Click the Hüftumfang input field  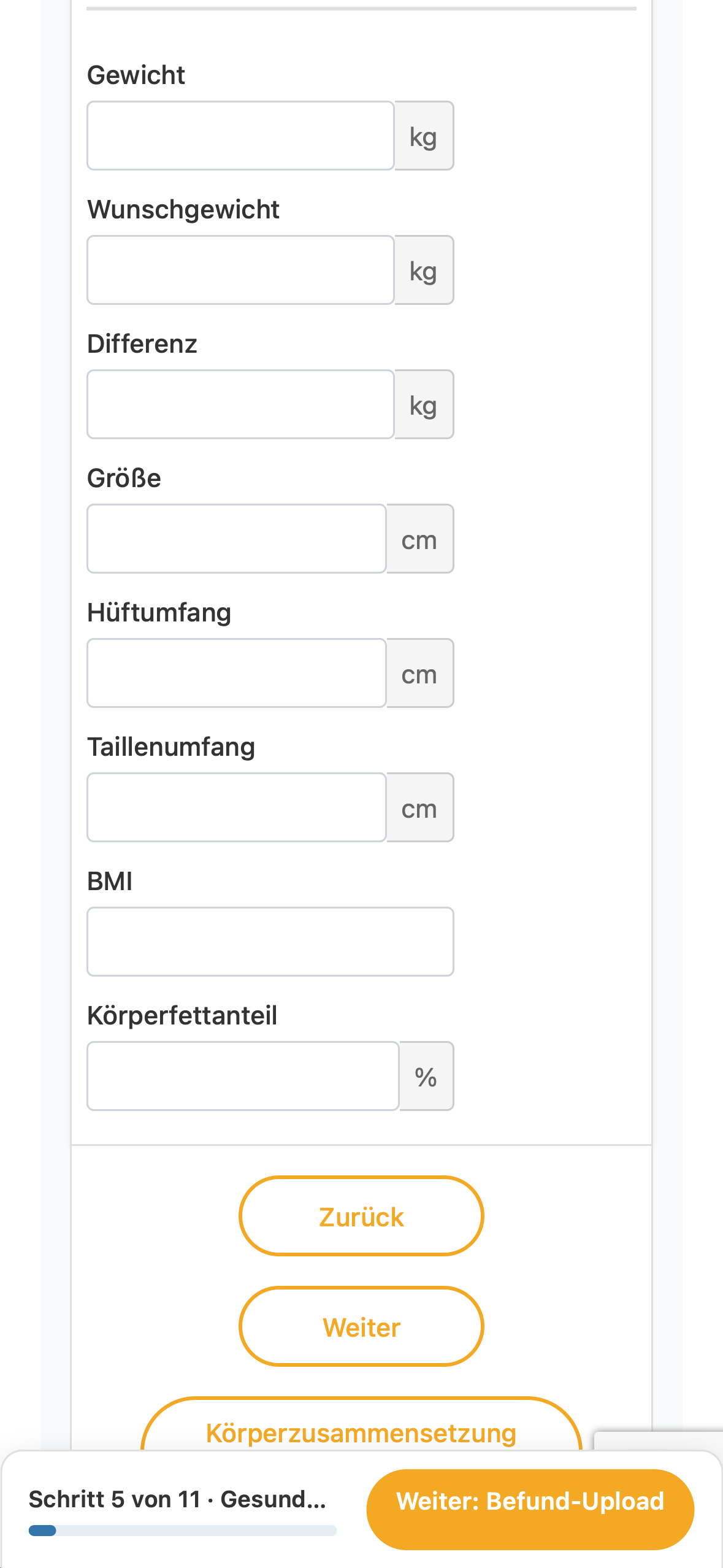tap(237, 673)
